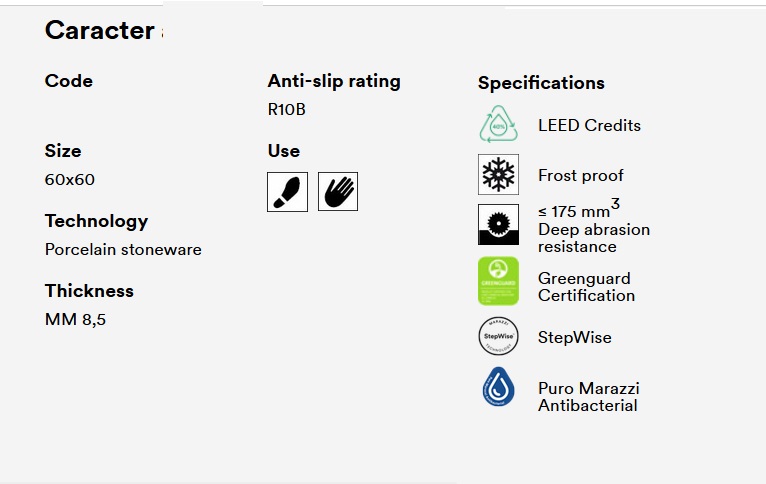Click the StepWise label text

tap(574, 338)
